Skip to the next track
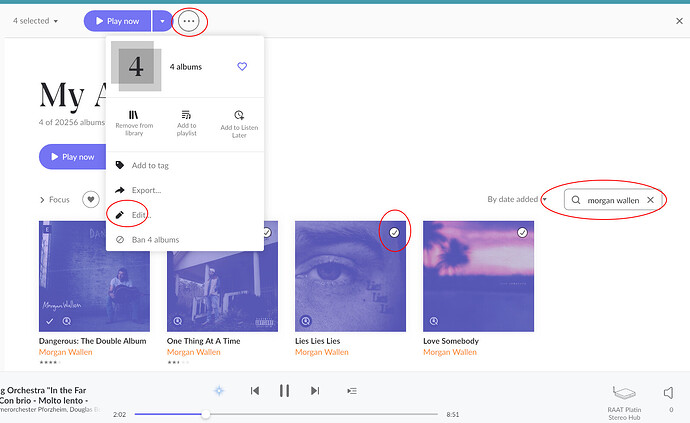Image resolution: width=690 pixels, height=423 pixels. pos(315,391)
